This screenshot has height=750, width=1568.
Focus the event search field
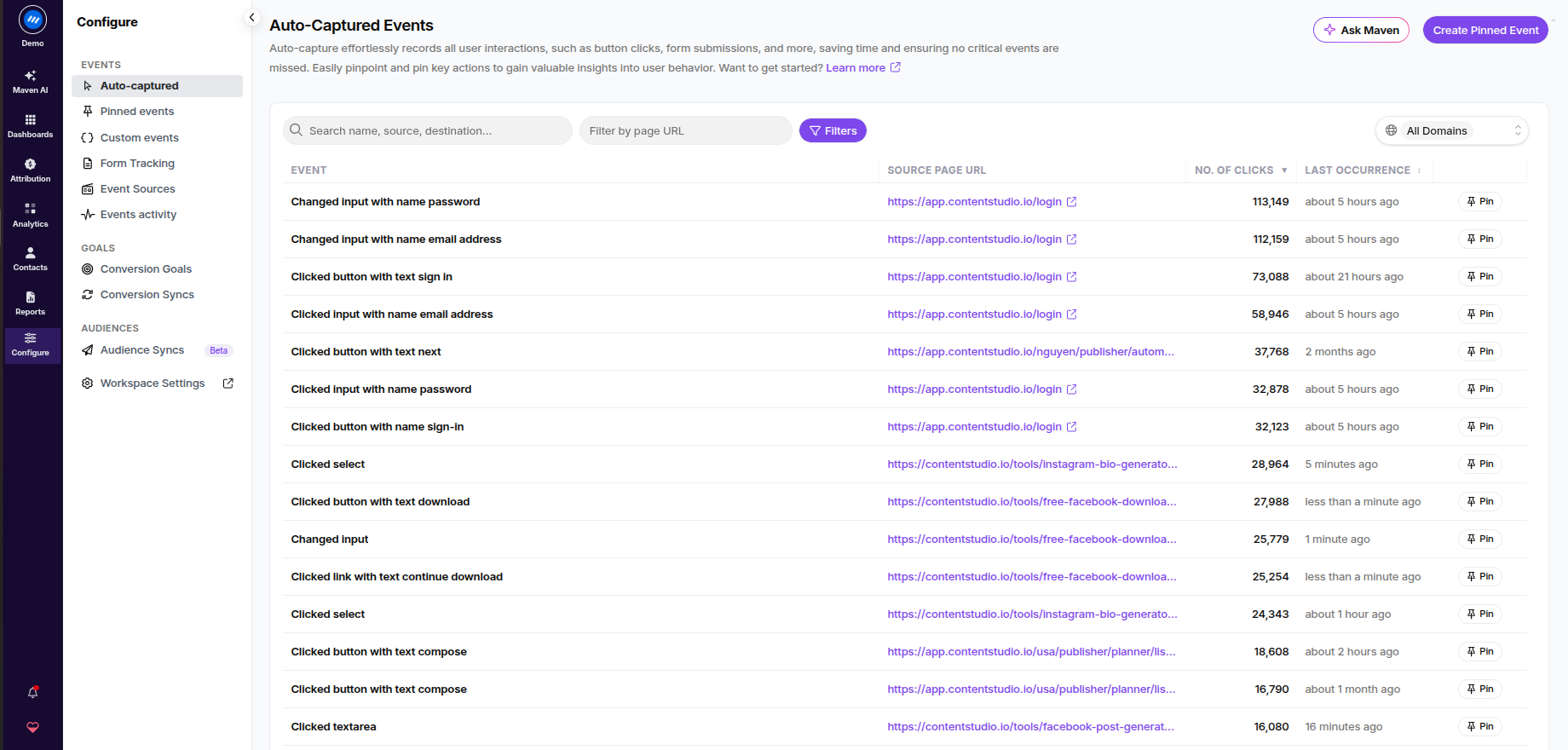(x=428, y=130)
